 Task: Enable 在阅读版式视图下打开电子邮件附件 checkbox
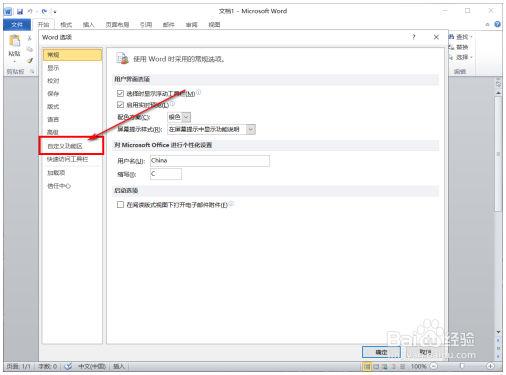point(120,205)
